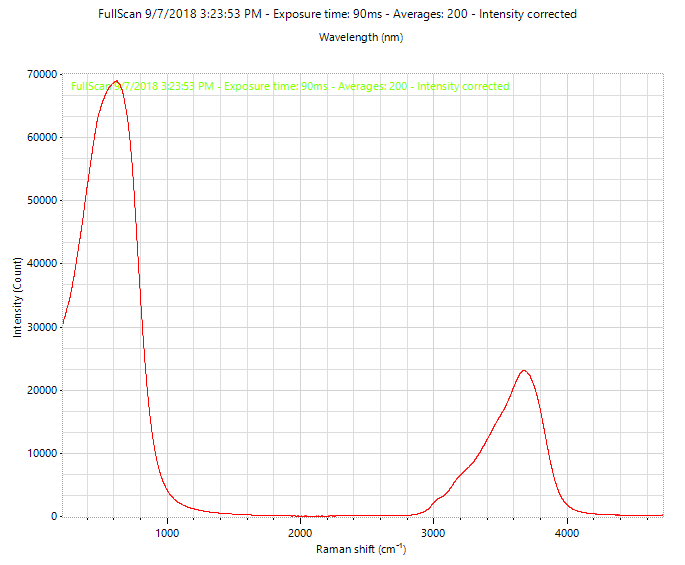Screen dimensions: 685x565
Task: Click the 2000 tick label on x-axis
Action: pos(301,533)
